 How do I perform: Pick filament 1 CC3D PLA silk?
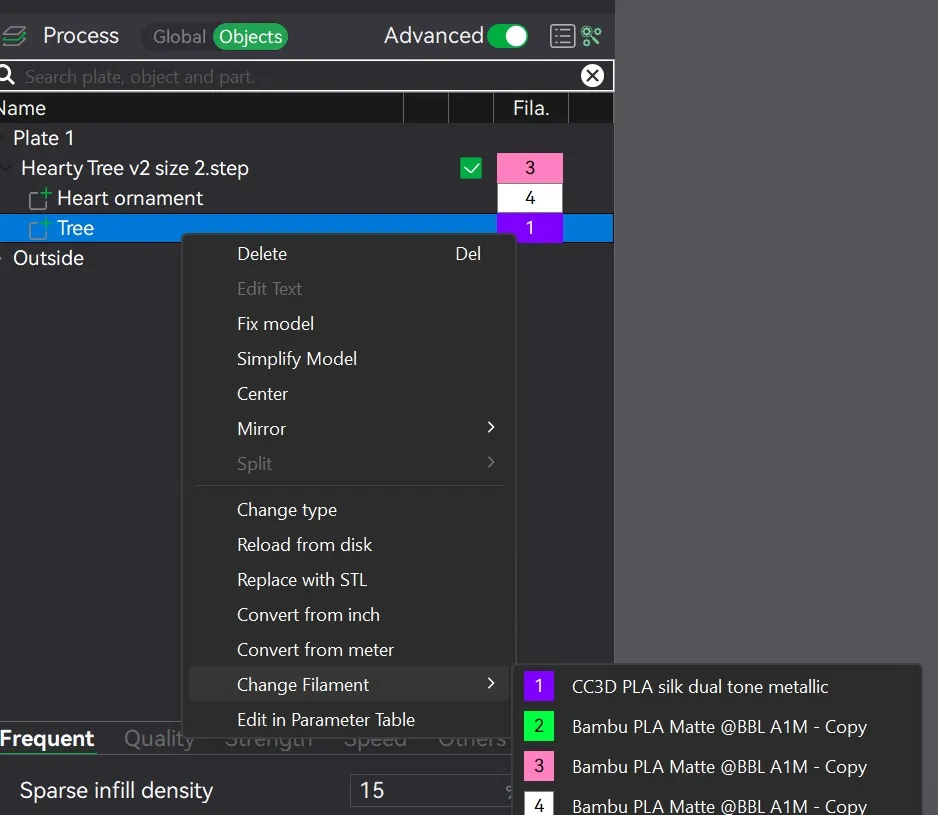click(x=717, y=686)
